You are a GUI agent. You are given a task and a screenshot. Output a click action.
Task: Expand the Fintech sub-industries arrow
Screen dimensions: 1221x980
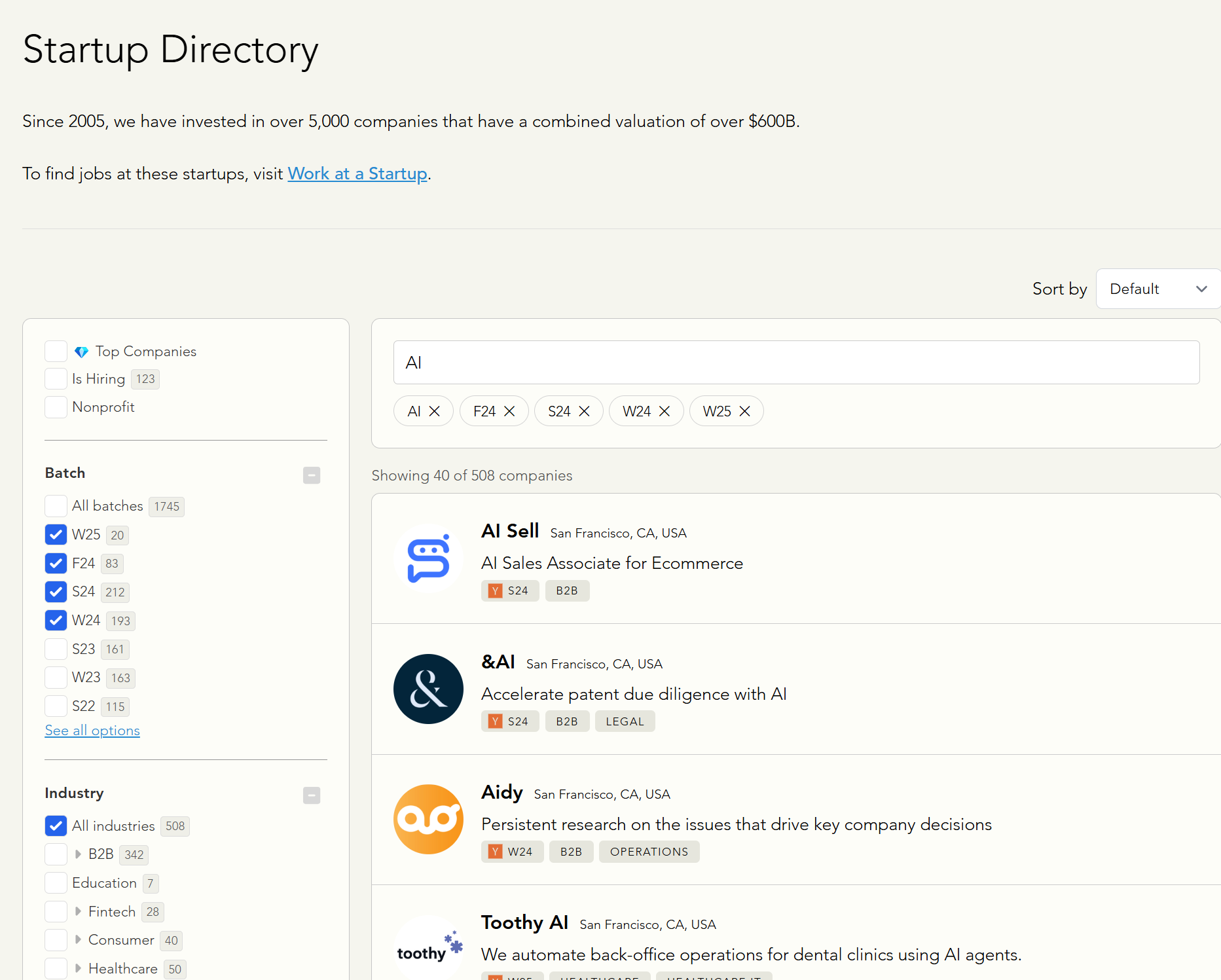(78, 911)
